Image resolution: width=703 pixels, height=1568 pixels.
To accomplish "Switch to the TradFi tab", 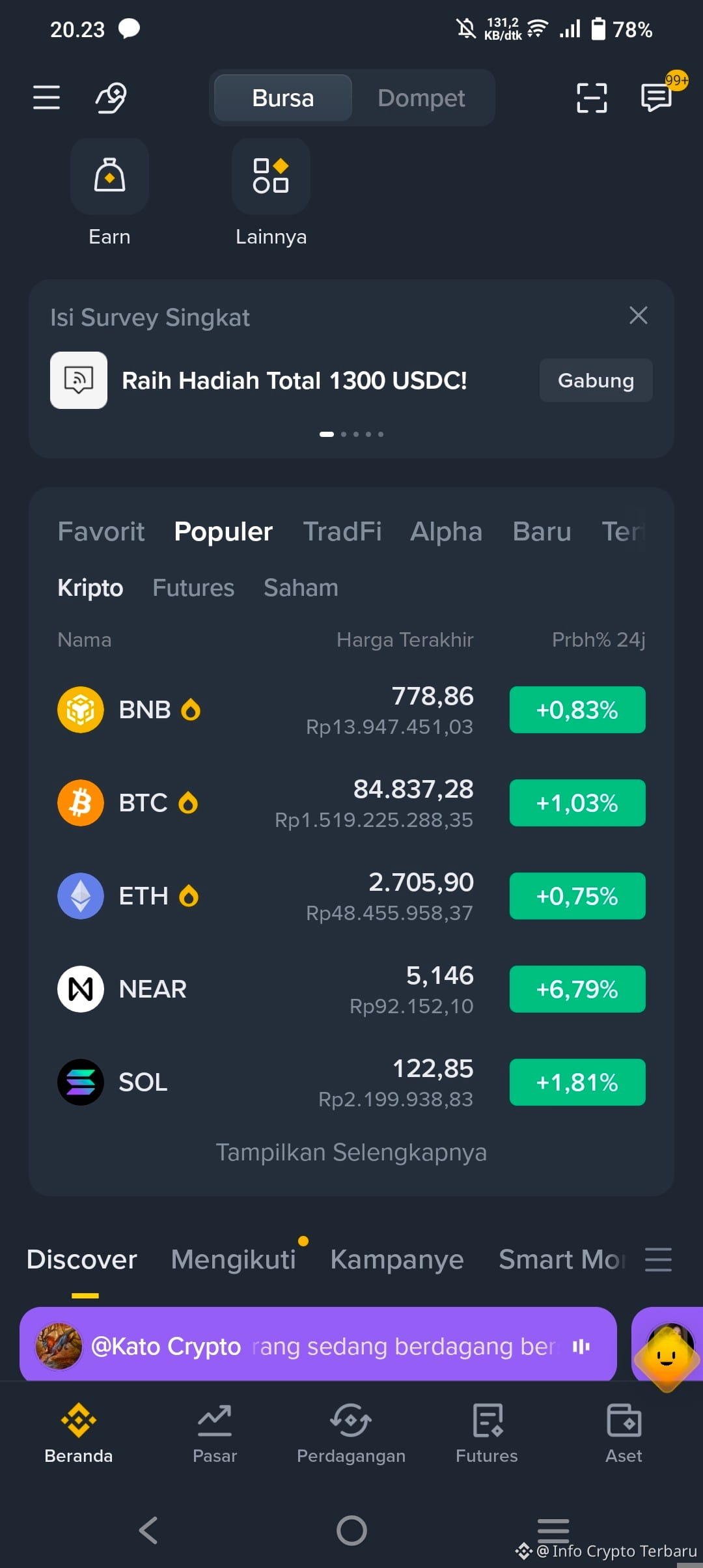I will click(x=342, y=531).
